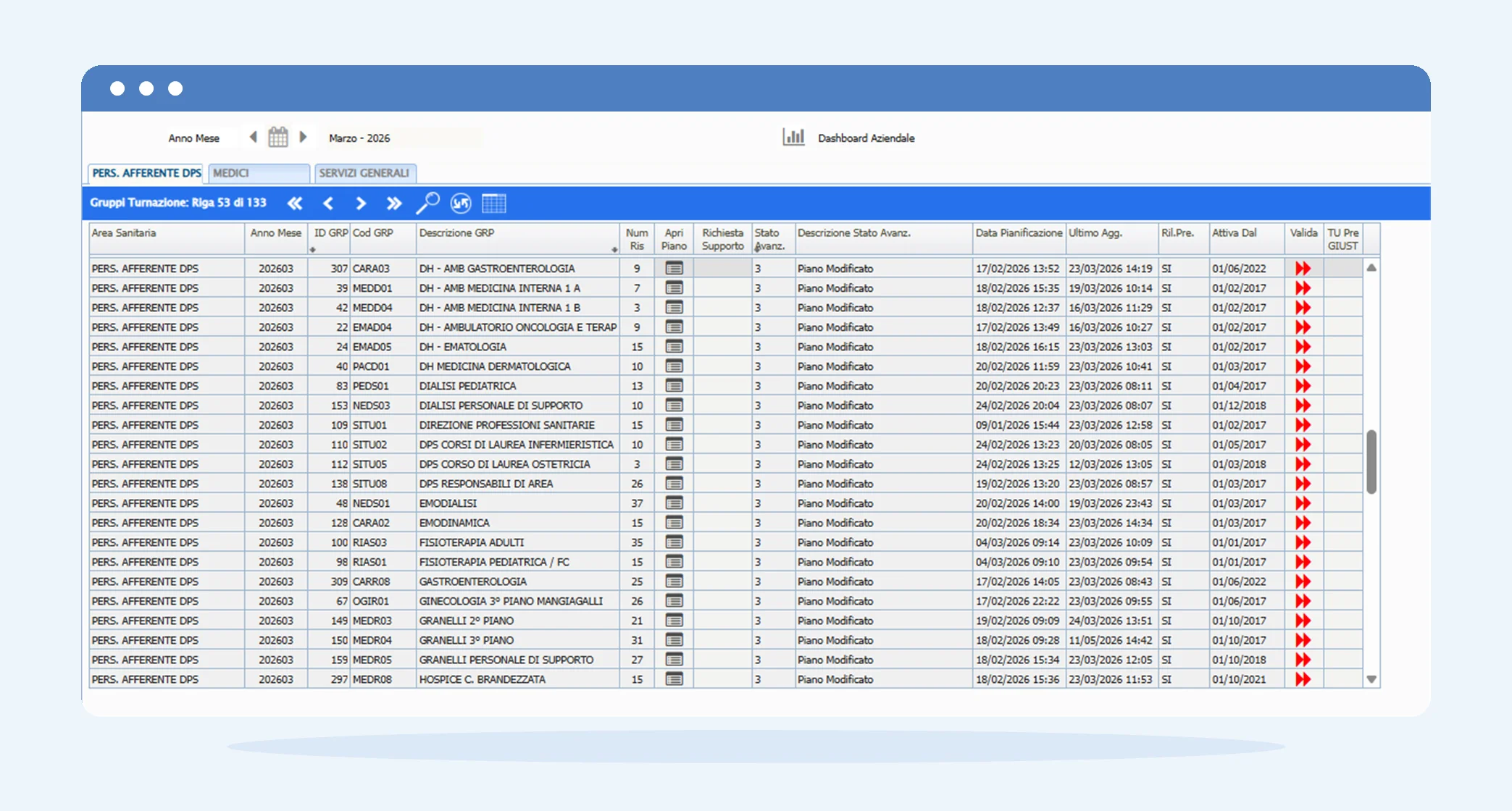Image resolution: width=1512 pixels, height=811 pixels.
Task: Open plan icon for EMODIALISI row
Action: coord(674,503)
